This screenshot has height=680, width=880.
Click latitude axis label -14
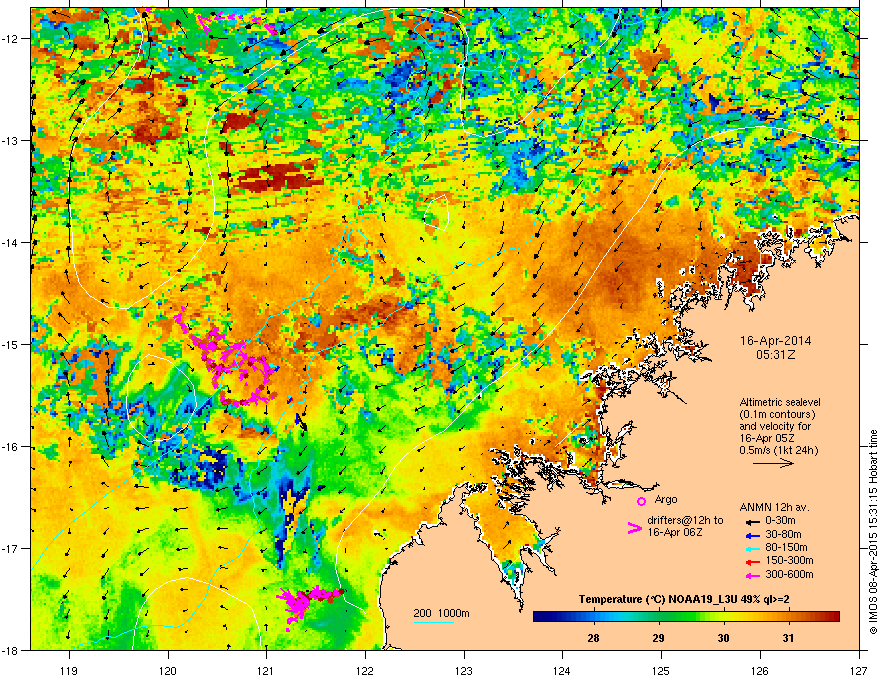click(10, 242)
